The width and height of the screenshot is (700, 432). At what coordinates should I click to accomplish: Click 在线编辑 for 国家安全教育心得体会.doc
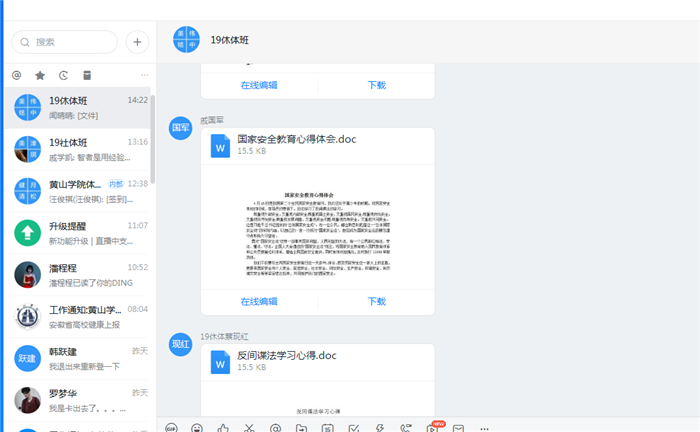259,301
